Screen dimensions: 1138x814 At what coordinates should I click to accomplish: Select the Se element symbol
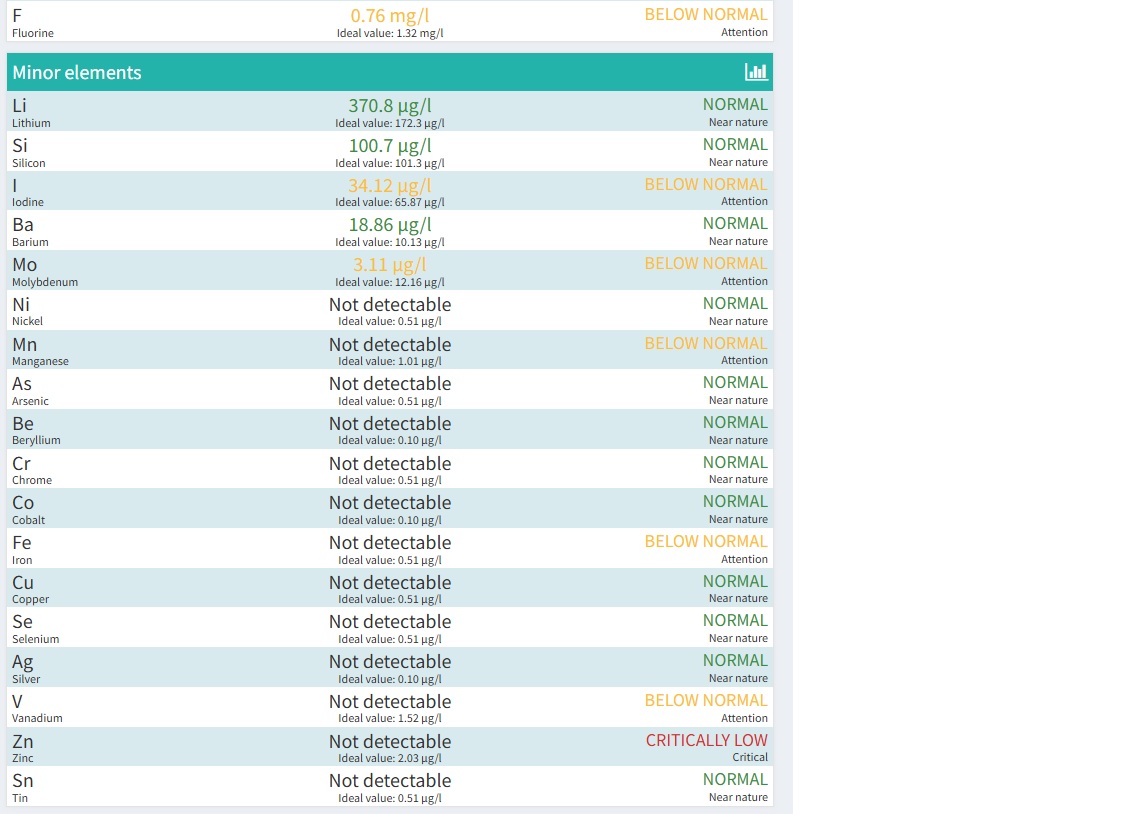point(22,622)
